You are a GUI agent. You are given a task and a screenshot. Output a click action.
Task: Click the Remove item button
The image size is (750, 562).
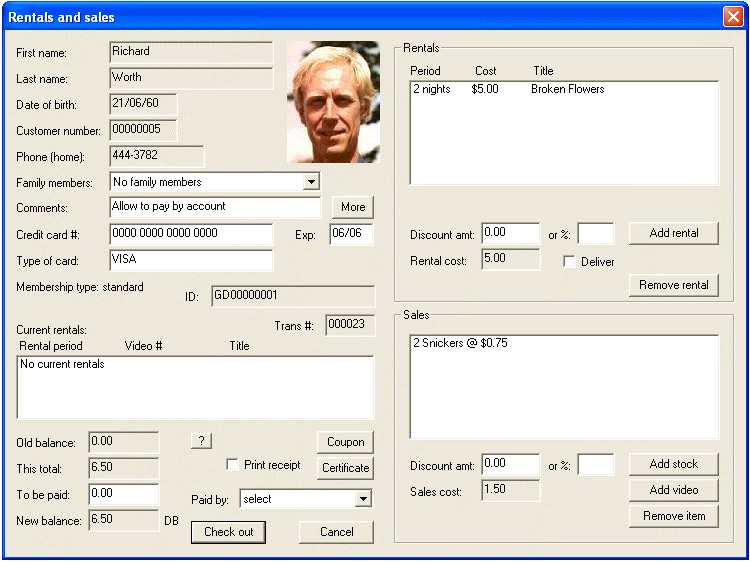click(x=673, y=516)
